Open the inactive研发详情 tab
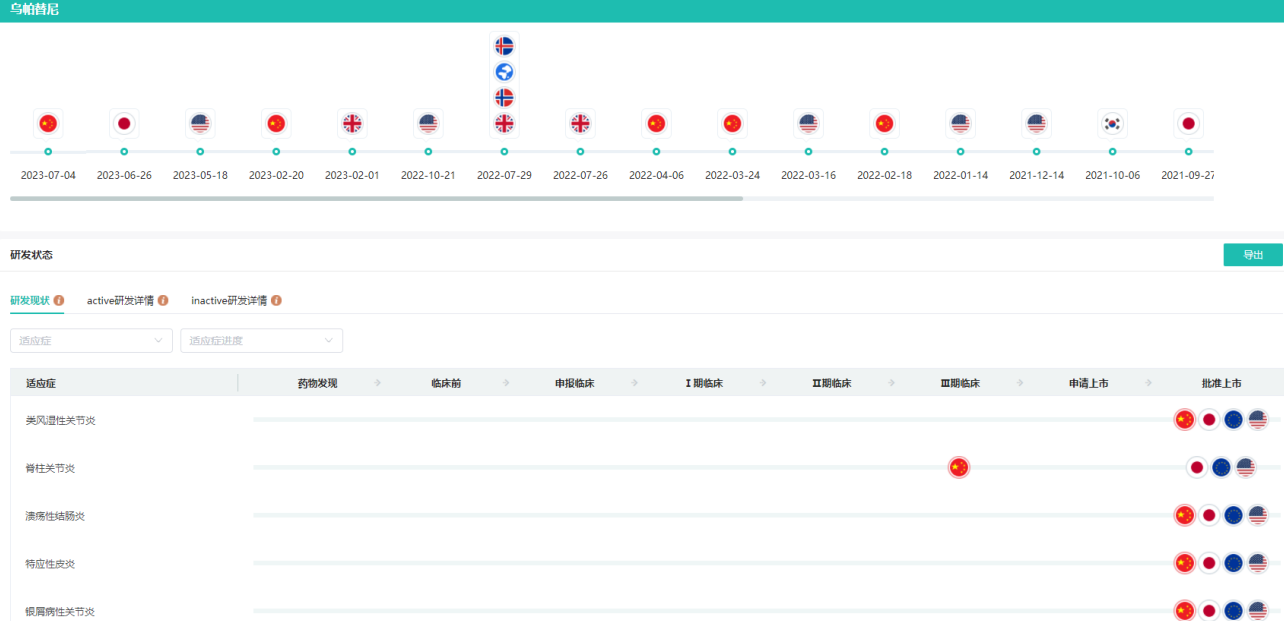 tap(229, 300)
